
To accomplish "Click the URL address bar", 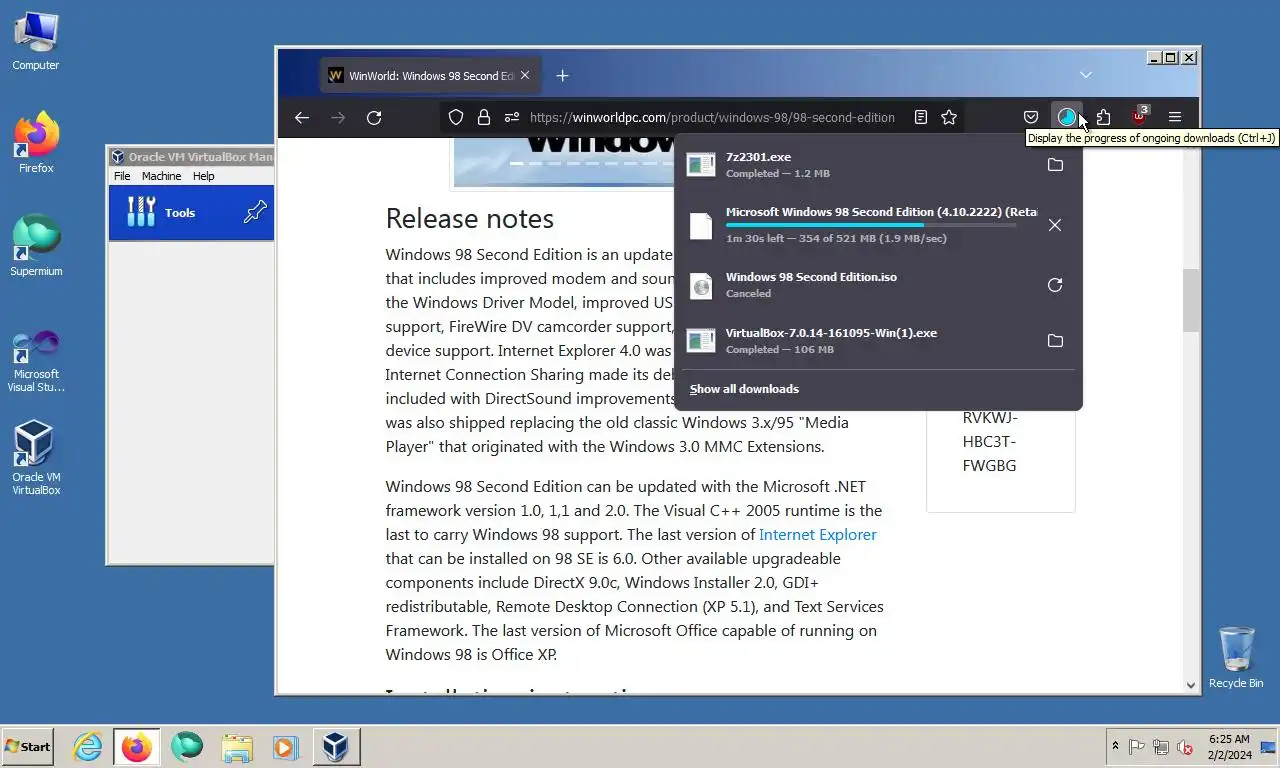I will point(711,117).
